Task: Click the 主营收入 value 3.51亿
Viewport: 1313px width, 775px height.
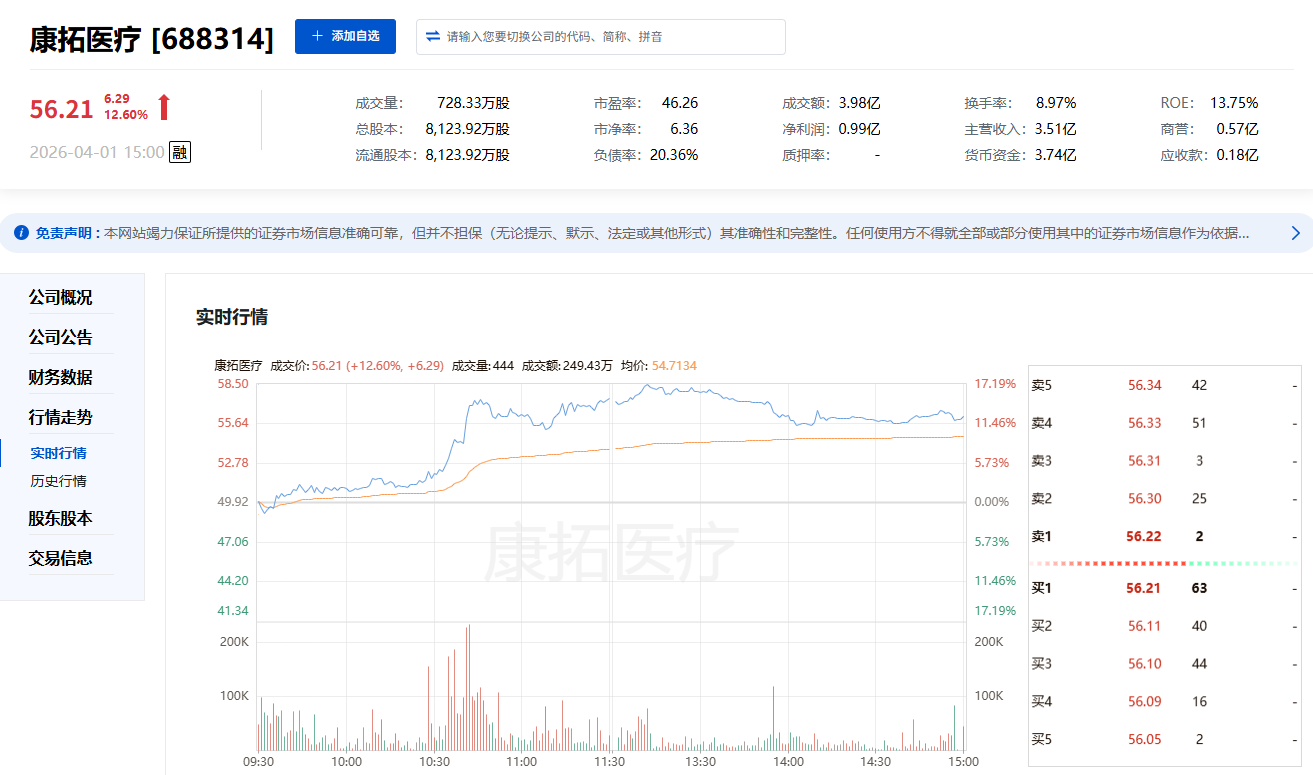Action: click(1055, 129)
